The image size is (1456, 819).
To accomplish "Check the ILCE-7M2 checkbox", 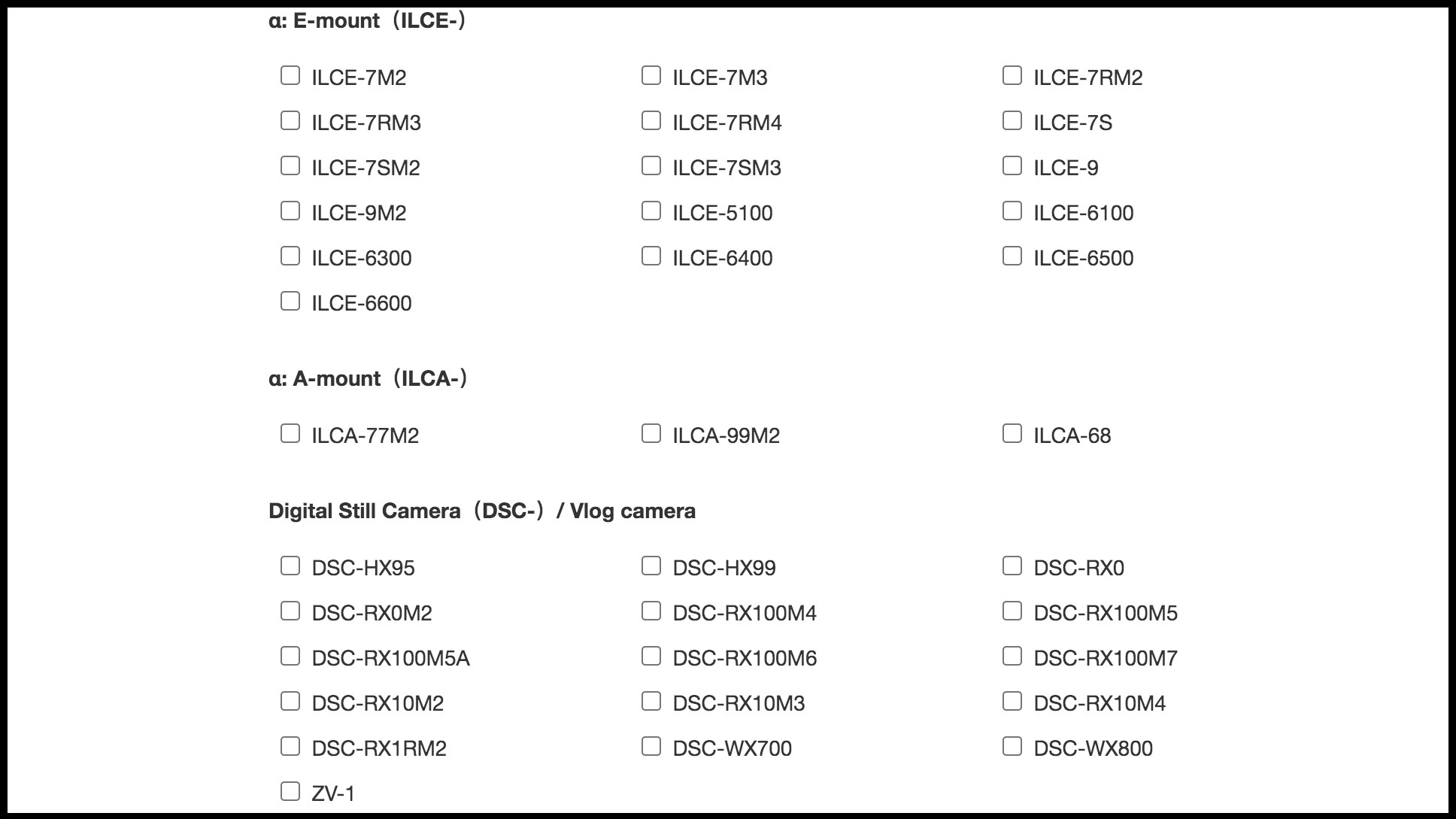I will point(290,75).
